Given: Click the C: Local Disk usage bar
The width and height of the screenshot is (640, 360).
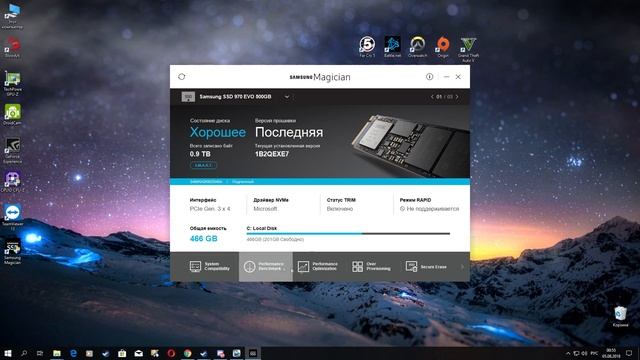Looking at the screenshot, I should 348,234.
